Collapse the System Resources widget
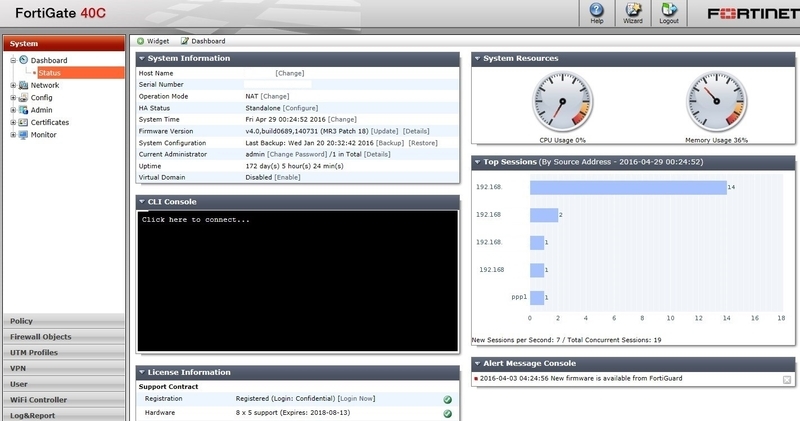Viewport: 800px width, 421px height. click(x=478, y=58)
